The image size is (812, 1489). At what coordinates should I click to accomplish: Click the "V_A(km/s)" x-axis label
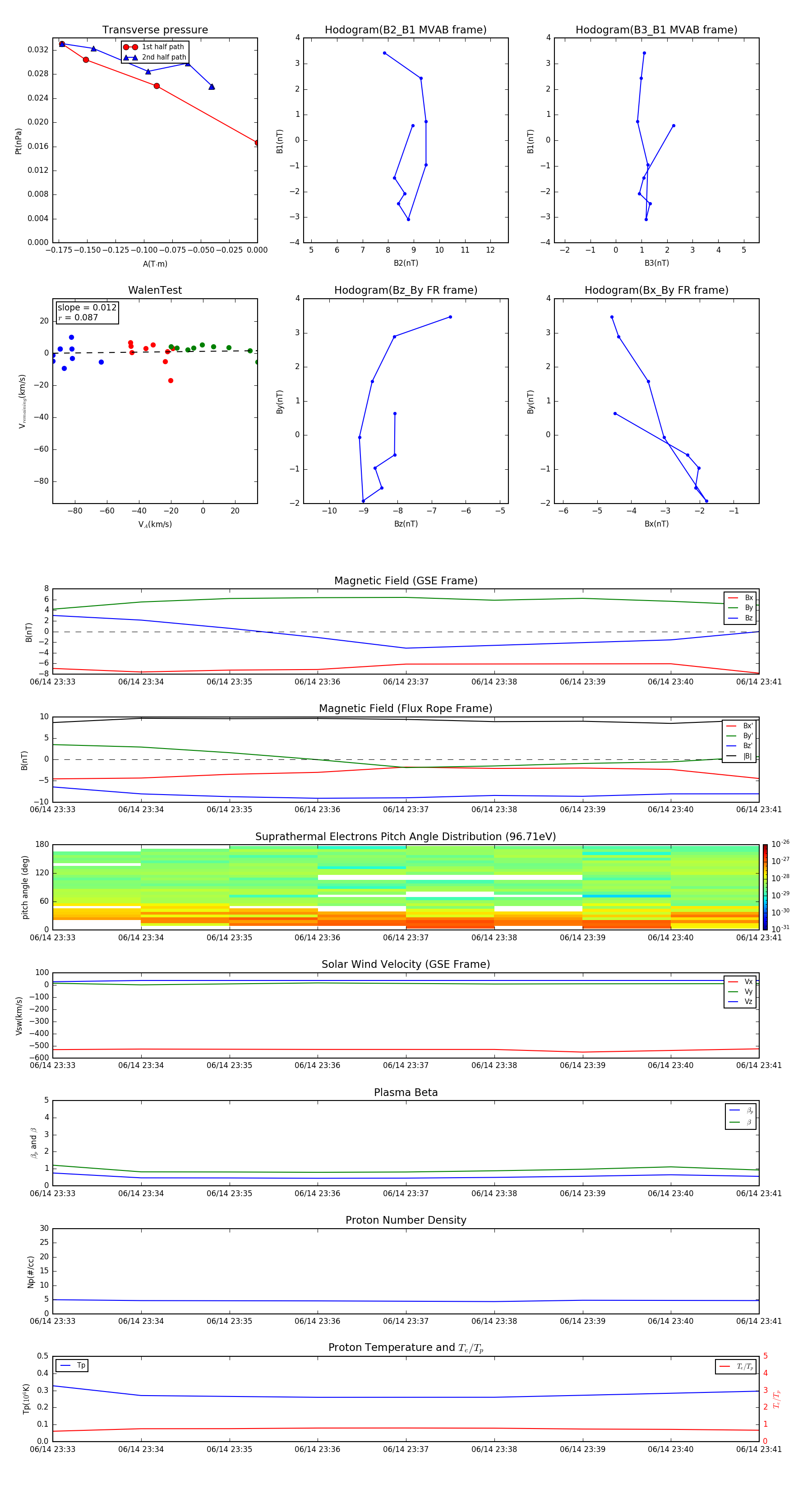pyautogui.click(x=155, y=524)
